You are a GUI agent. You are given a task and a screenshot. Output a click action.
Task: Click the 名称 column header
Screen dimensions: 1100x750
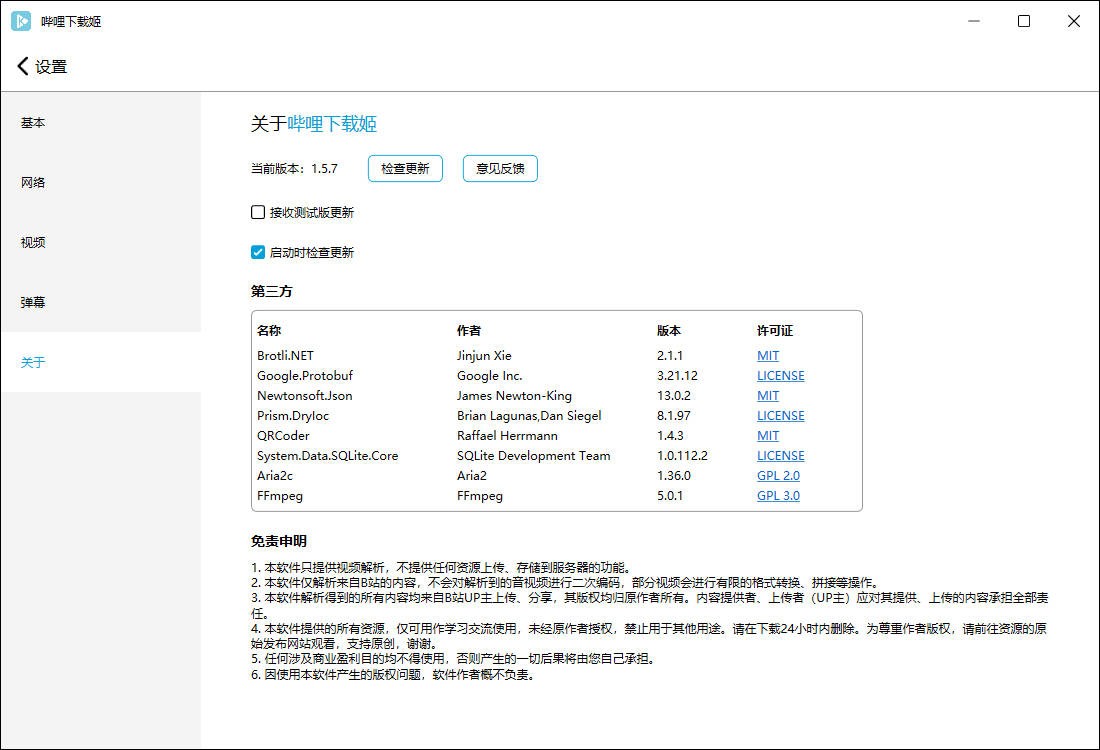pos(269,330)
